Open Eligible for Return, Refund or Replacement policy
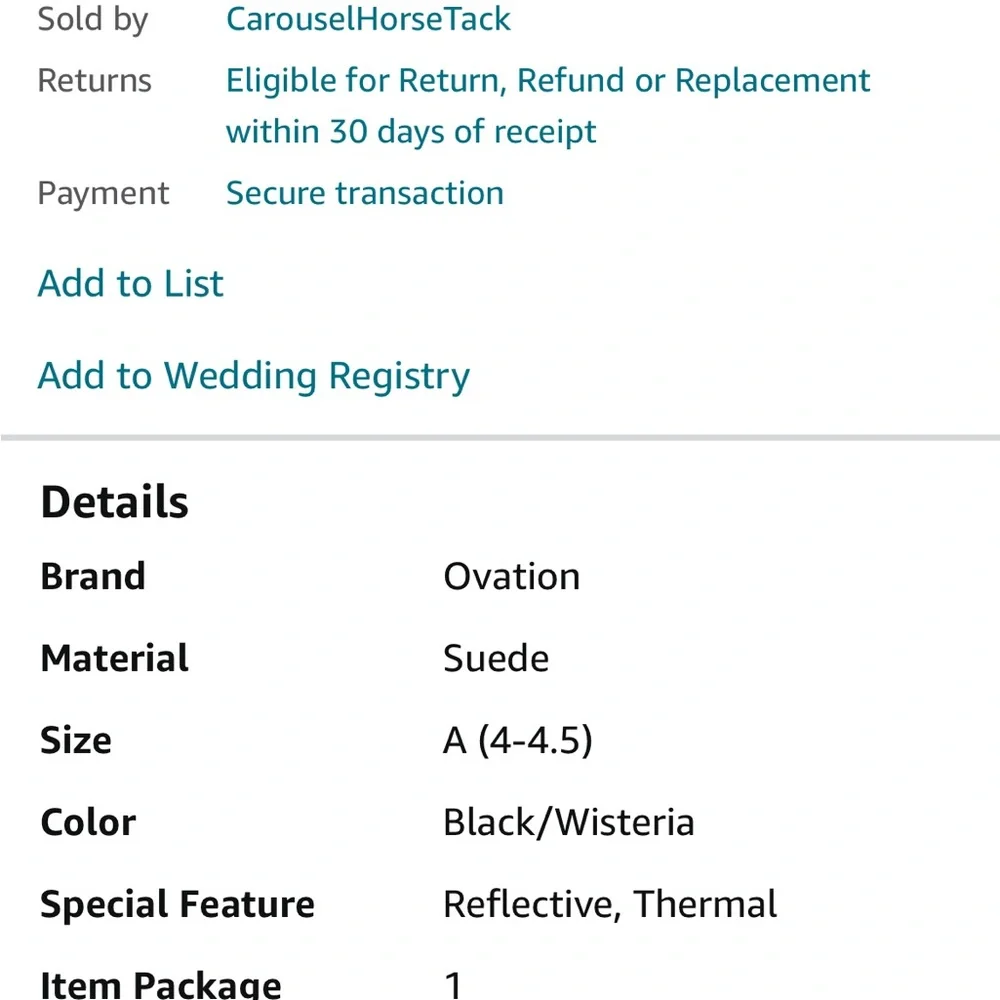The height and width of the screenshot is (1000, 1000). pos(548,81)
